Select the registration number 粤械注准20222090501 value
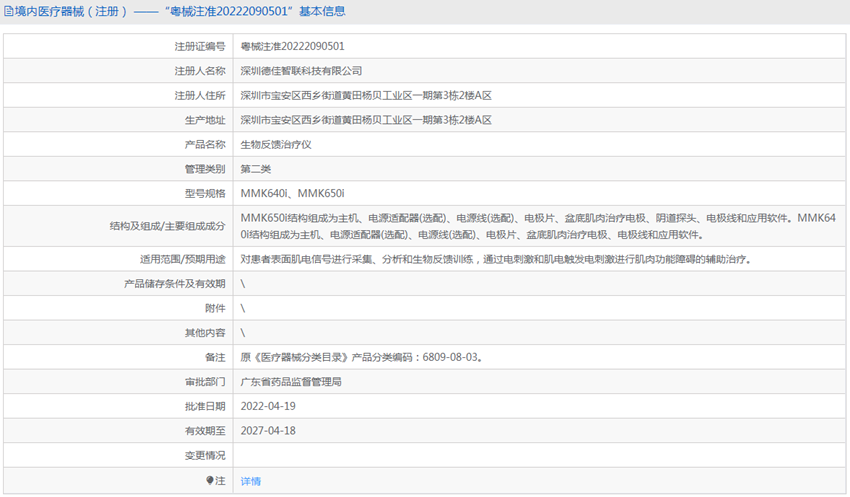This screenshot has width=850, height=497. point(292,46)
